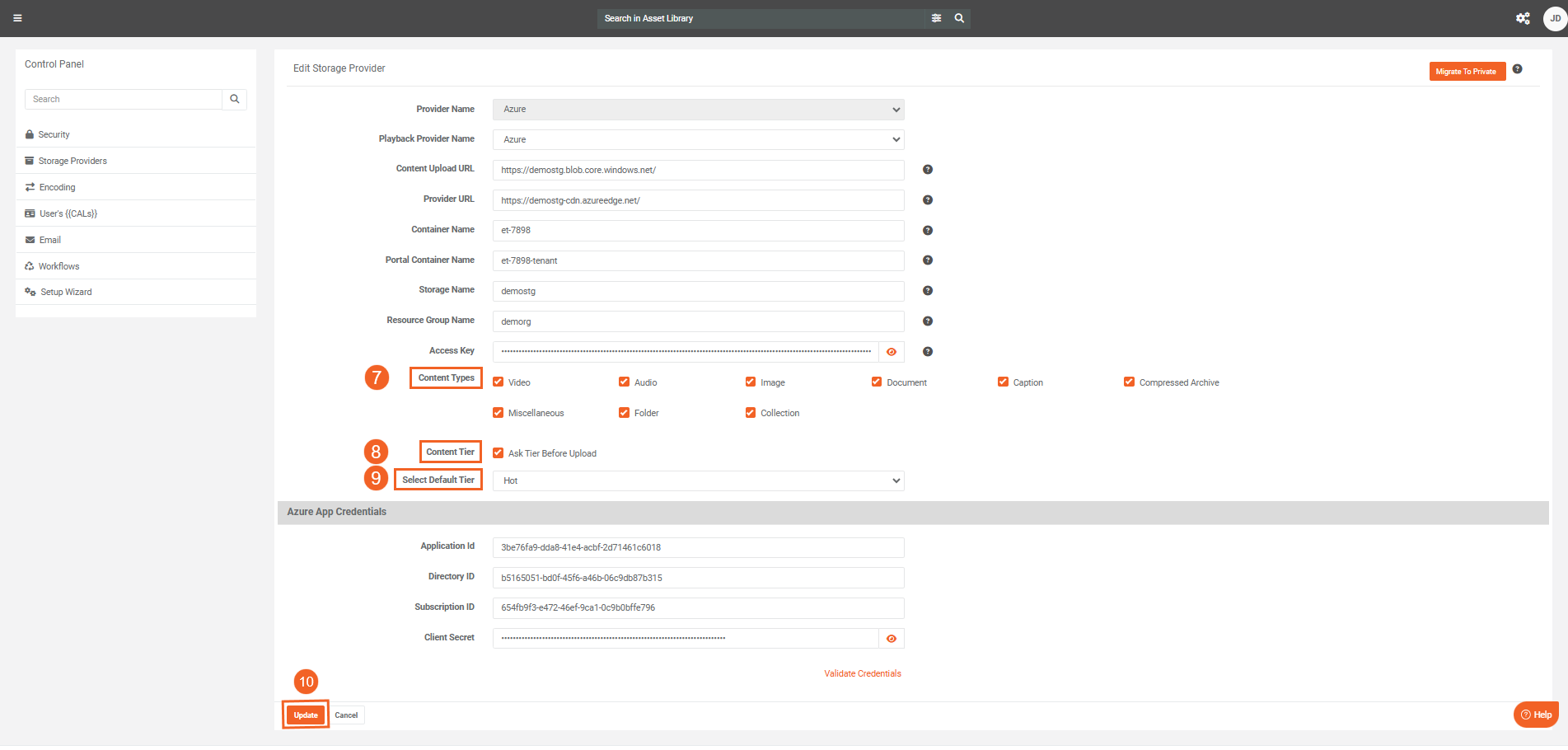The width and height of the screenshot is (1568, 750).
Task: Open the Provider Name dropdown
Action: tap(698, 110)
